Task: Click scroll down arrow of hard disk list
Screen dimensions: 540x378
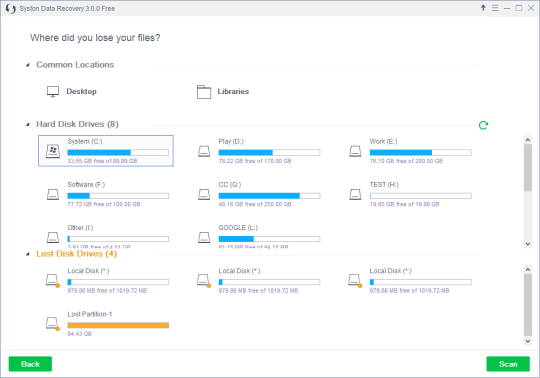Action: coord(528,244)
